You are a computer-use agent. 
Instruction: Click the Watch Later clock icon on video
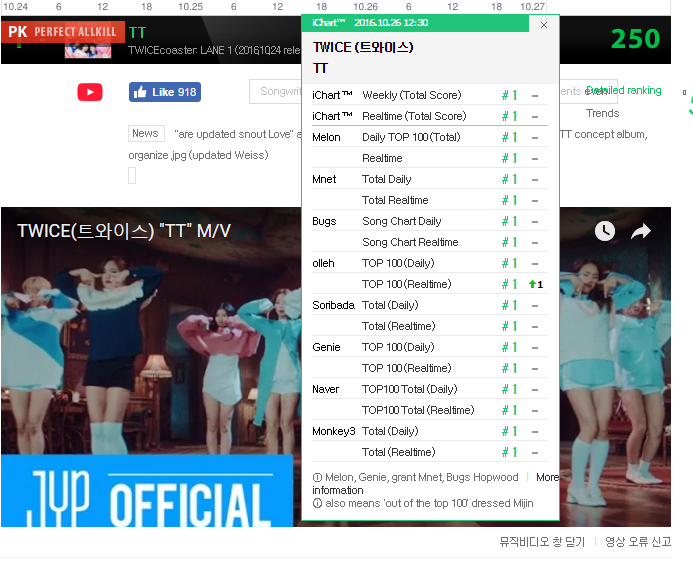point(605,231)
